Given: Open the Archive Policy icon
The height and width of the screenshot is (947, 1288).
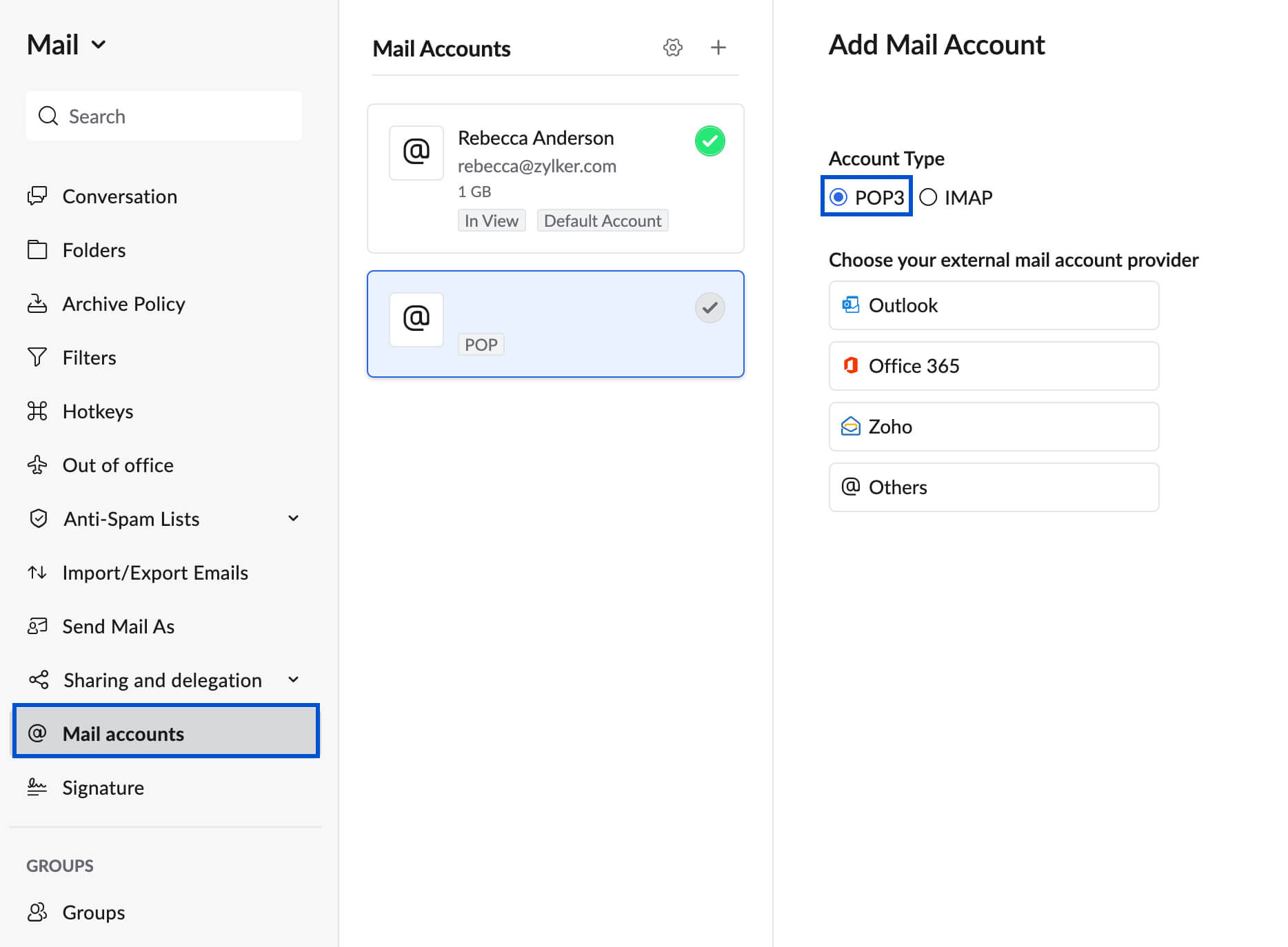Looking at the screenshot, I should click(39, 303).
